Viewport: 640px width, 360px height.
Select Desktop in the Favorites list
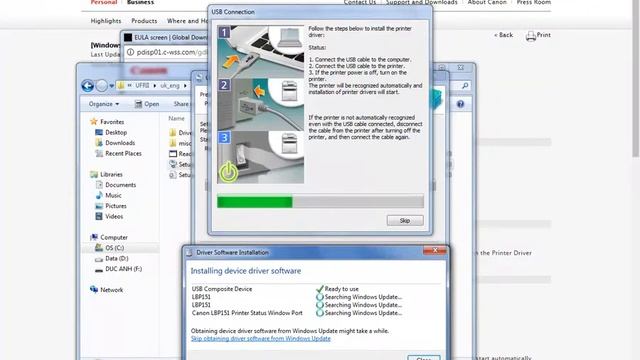(111, 132)
